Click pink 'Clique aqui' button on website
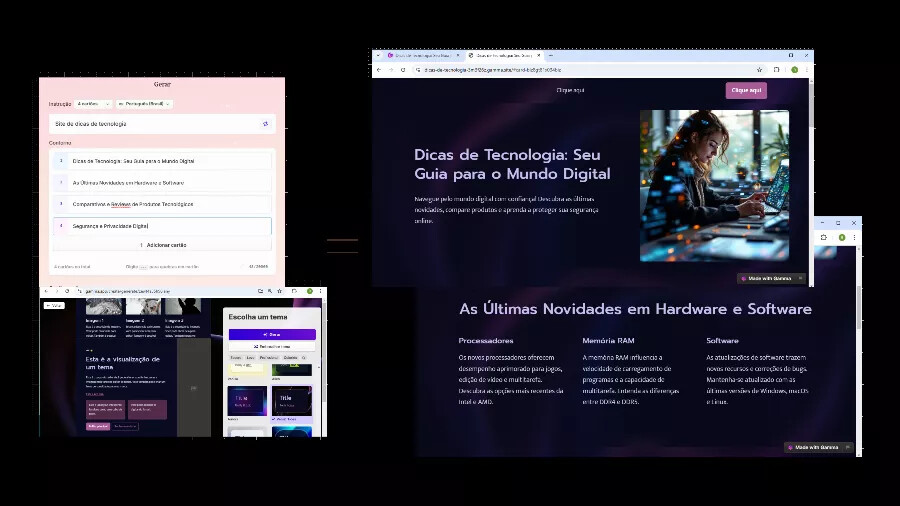This screenshot has width=900, height=506. click(746, 91)
